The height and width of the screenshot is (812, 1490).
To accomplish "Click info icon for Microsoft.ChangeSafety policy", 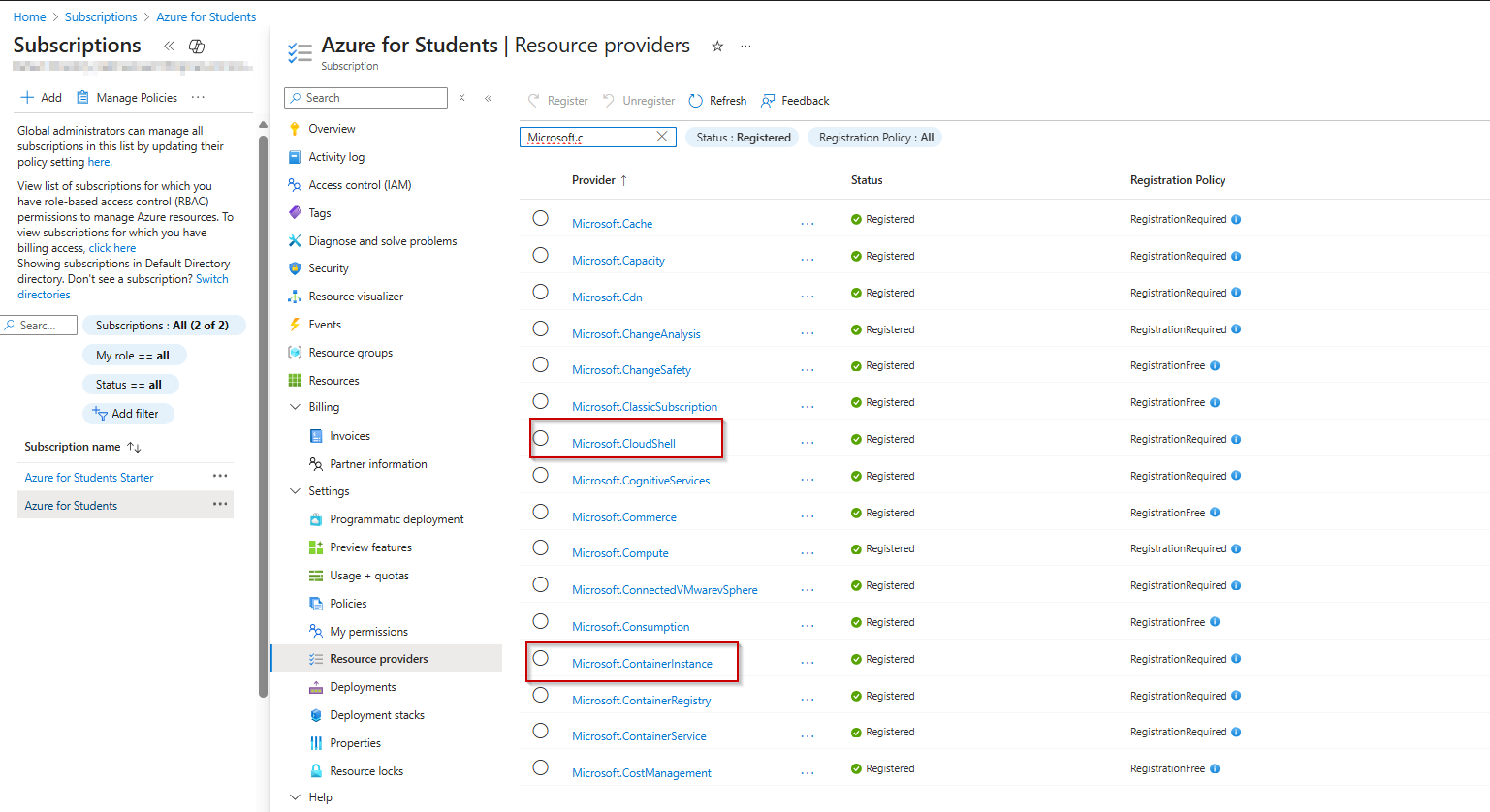I will 1215,366.
